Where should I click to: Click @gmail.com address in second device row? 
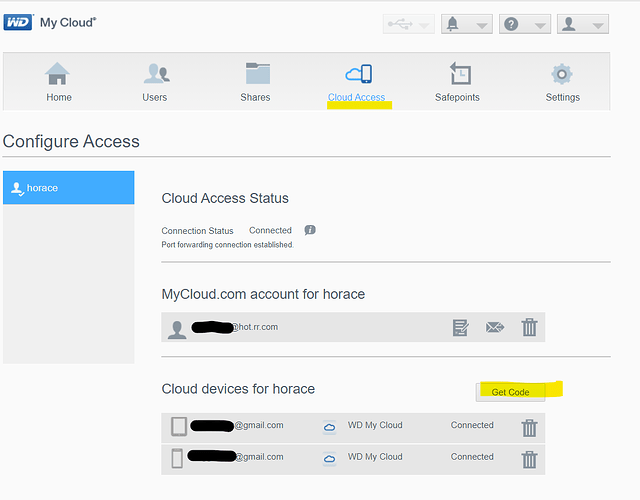point(260,457)
